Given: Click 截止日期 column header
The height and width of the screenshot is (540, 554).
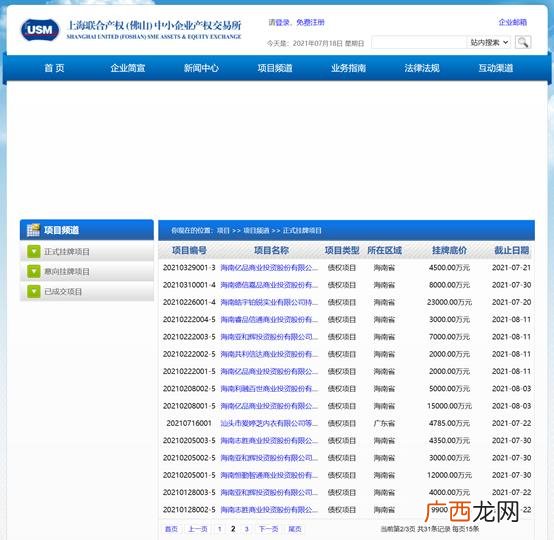Looking at the screenshot, I should pyautogui.click(x=511, y=251).
